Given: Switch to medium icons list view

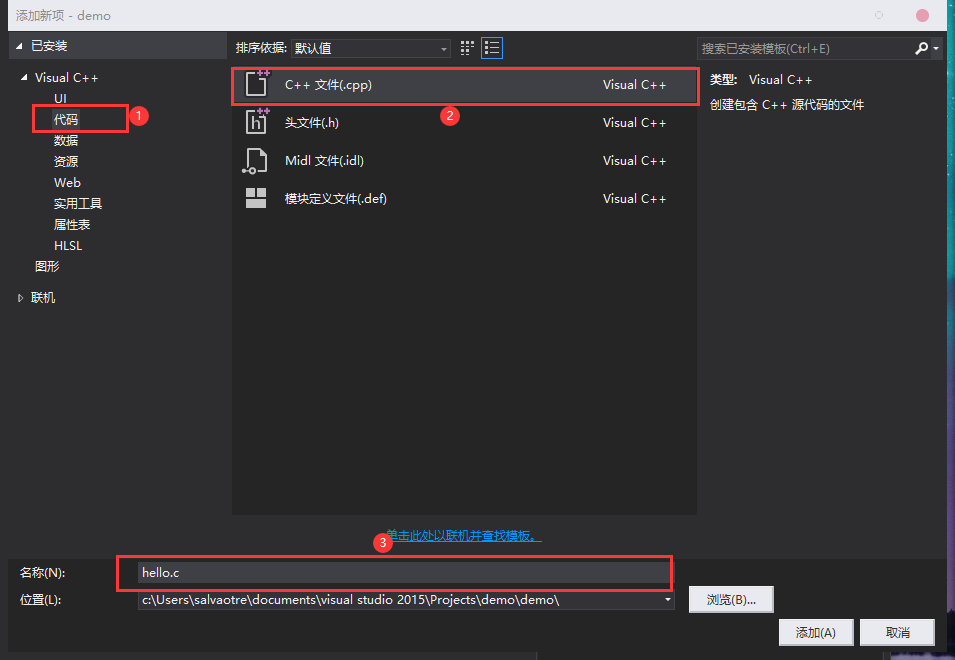Looking at the screenshot, I should [491, 48].
